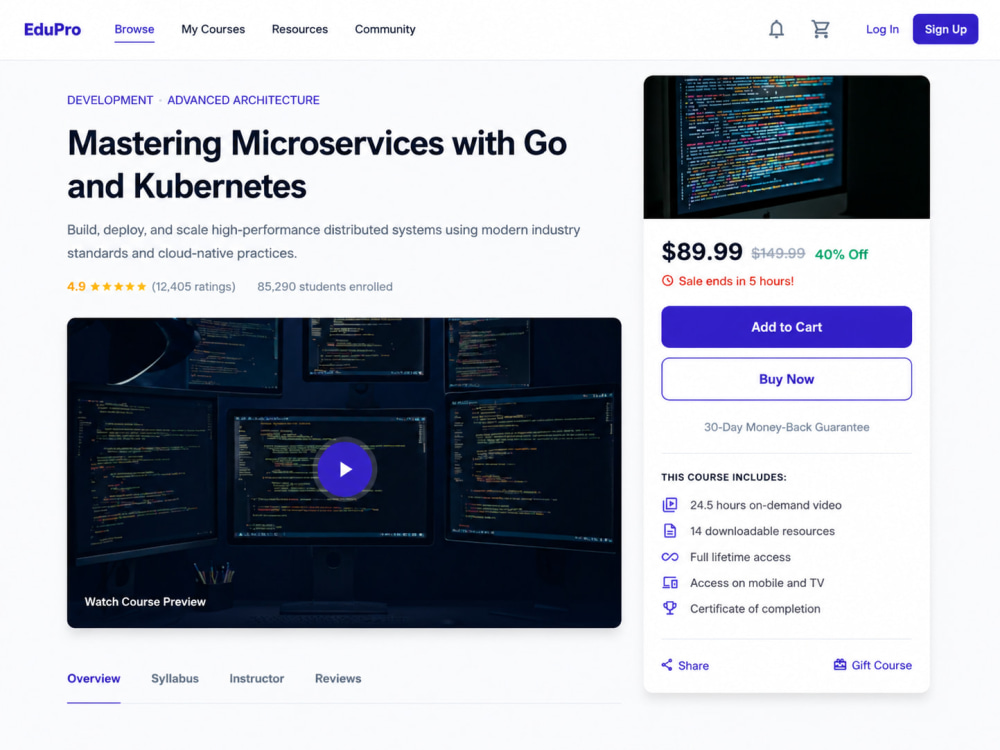Click the sale clock icon
Viewport: 1000px width, 750px height.
[x=667, y=281]
